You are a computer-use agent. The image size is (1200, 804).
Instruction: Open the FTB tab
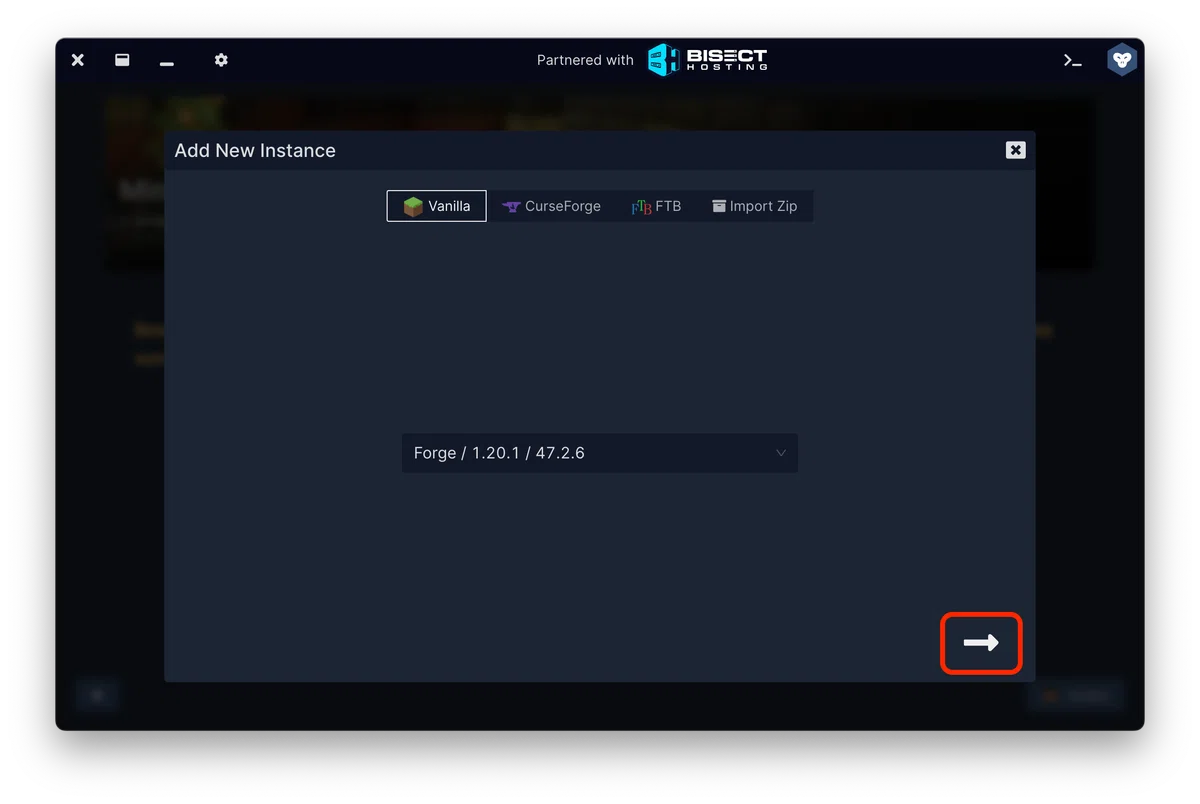coord(656,206)
